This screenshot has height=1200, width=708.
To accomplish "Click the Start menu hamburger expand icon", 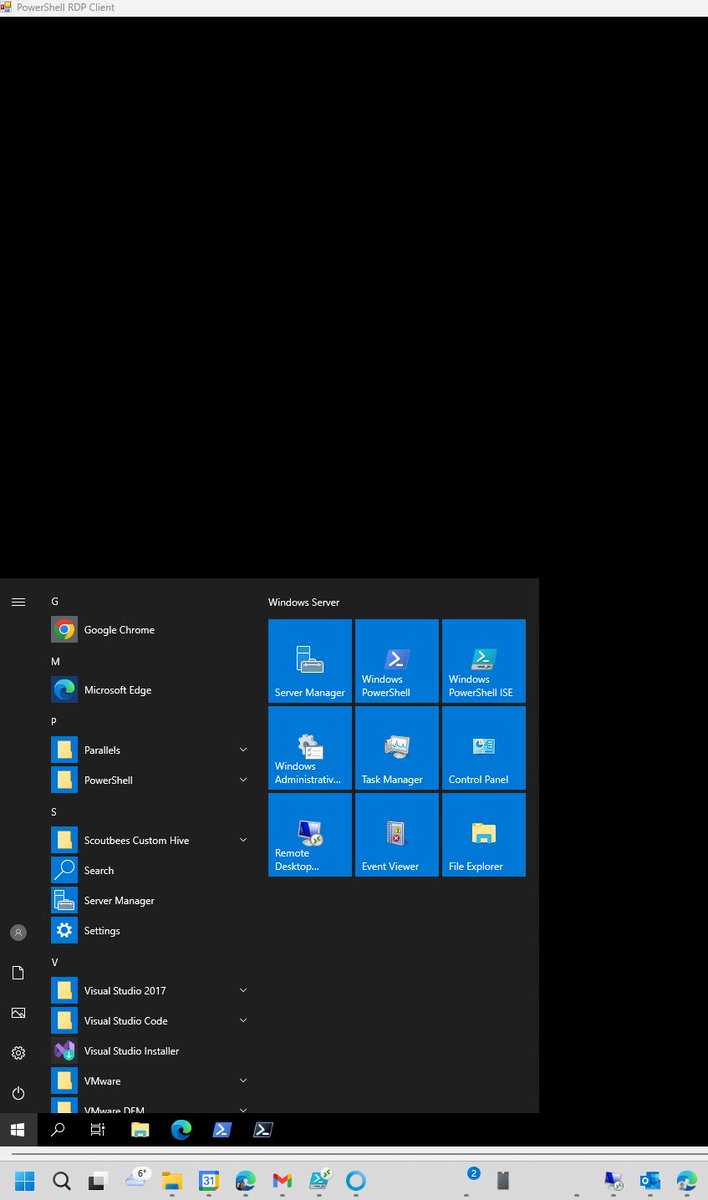I will (x=18, y=602).
